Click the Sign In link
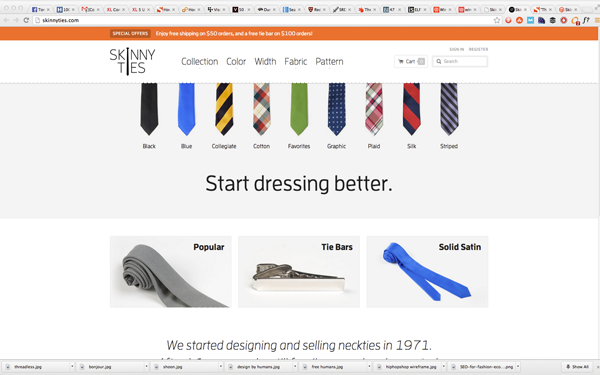Screen dimensions: 600x375 457,49
